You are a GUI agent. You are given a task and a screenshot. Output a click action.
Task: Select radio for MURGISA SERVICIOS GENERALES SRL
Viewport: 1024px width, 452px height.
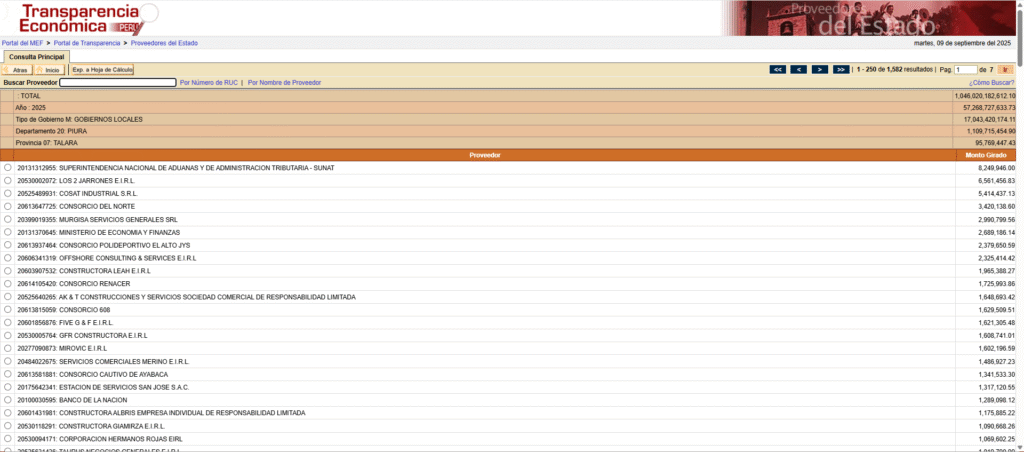(8, 219)
